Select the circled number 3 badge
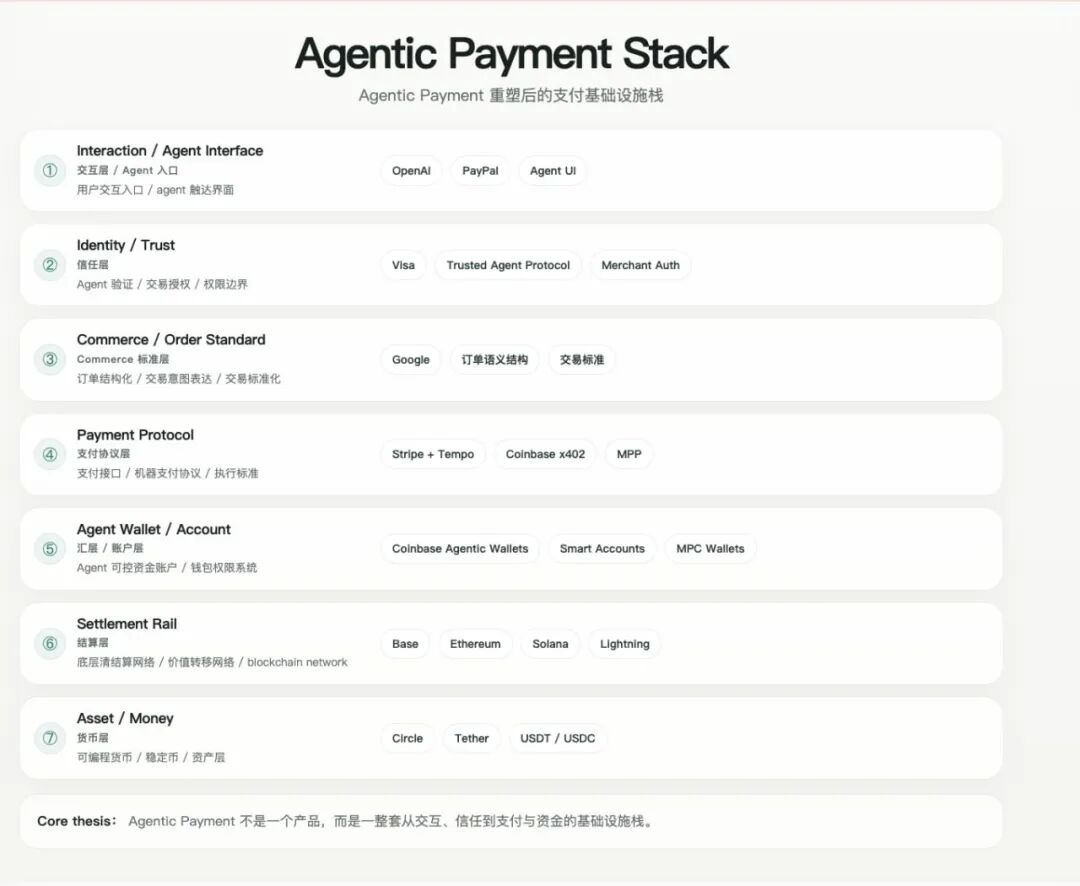The height and width of the screenshot is (886, 1080). pyautogui.click(x=49, y=359)
